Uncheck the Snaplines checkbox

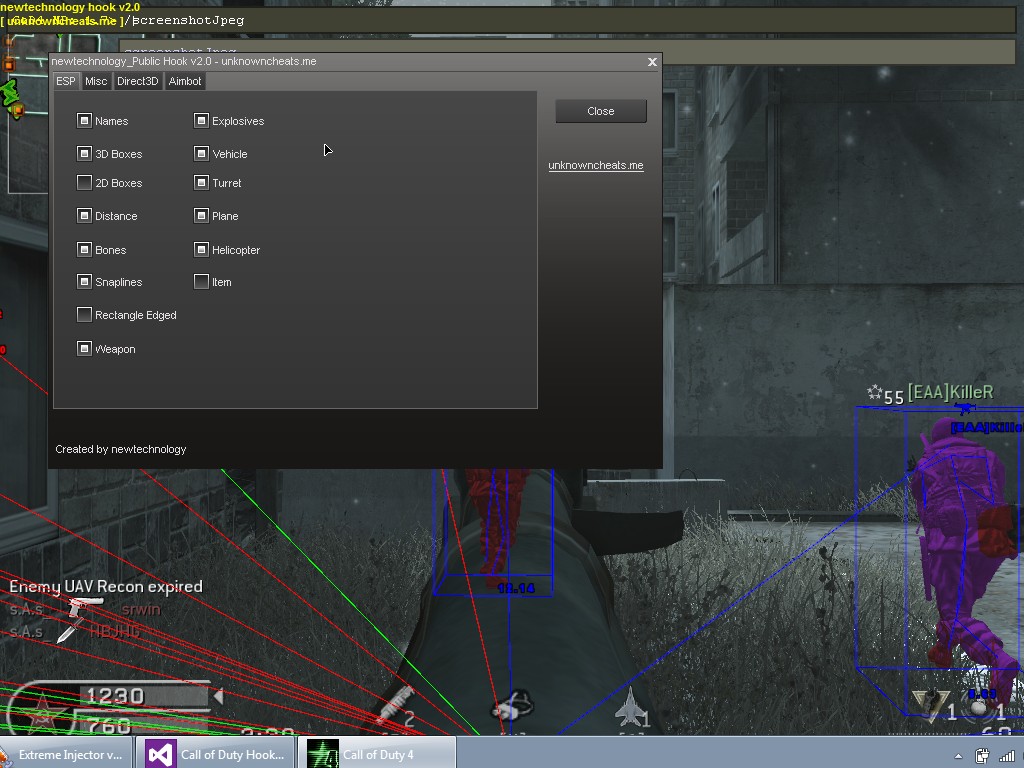coord(85,282)
